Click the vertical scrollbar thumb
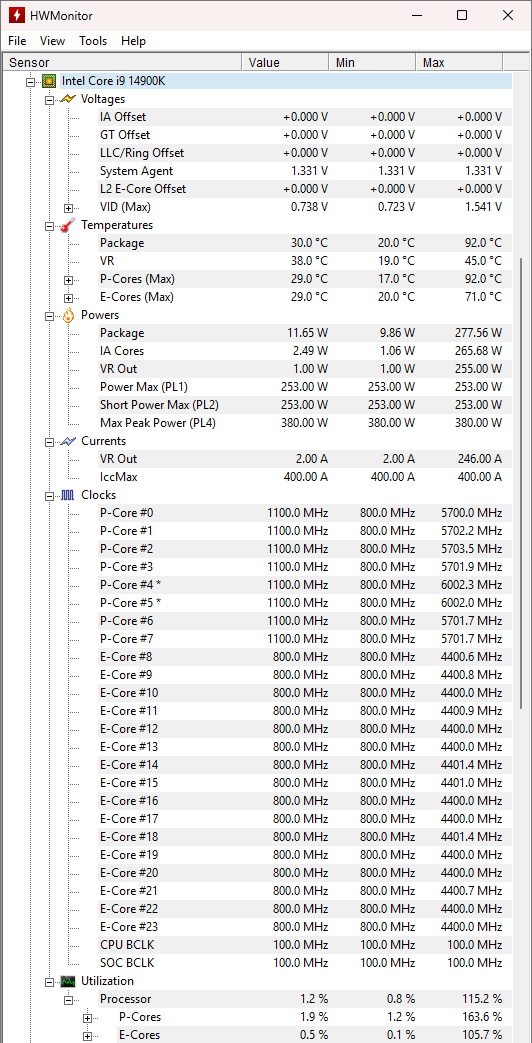Screen dimensions: 532x1043 tap(523, 484)
